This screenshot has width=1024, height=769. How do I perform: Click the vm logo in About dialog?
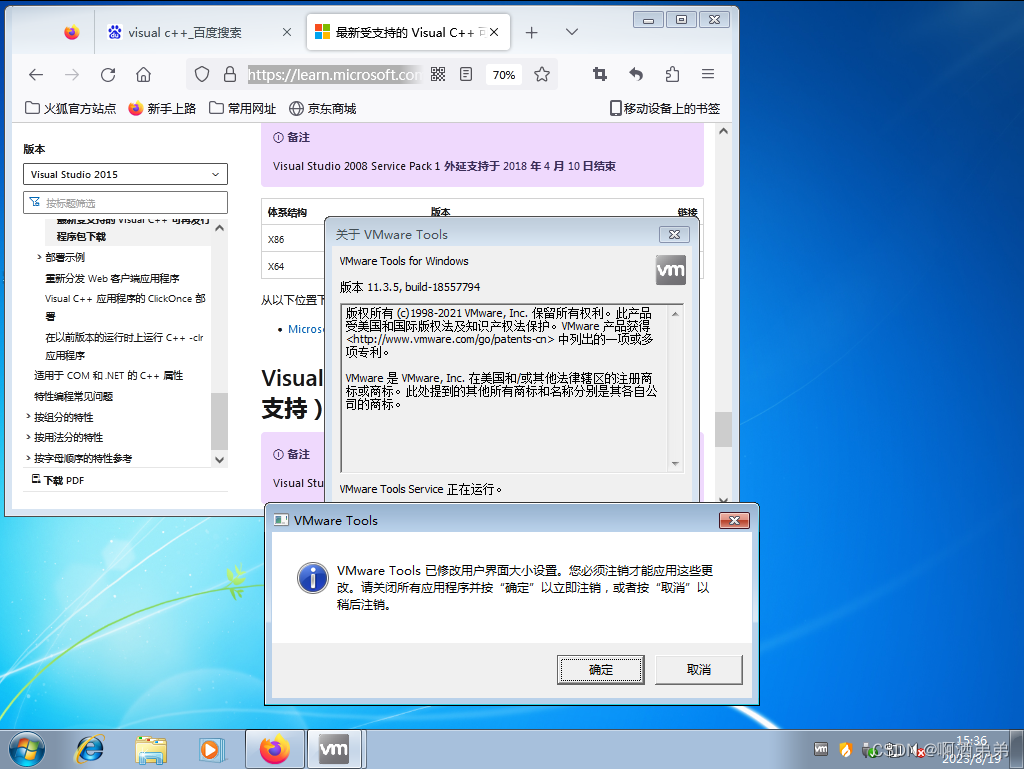coord(671,270)
